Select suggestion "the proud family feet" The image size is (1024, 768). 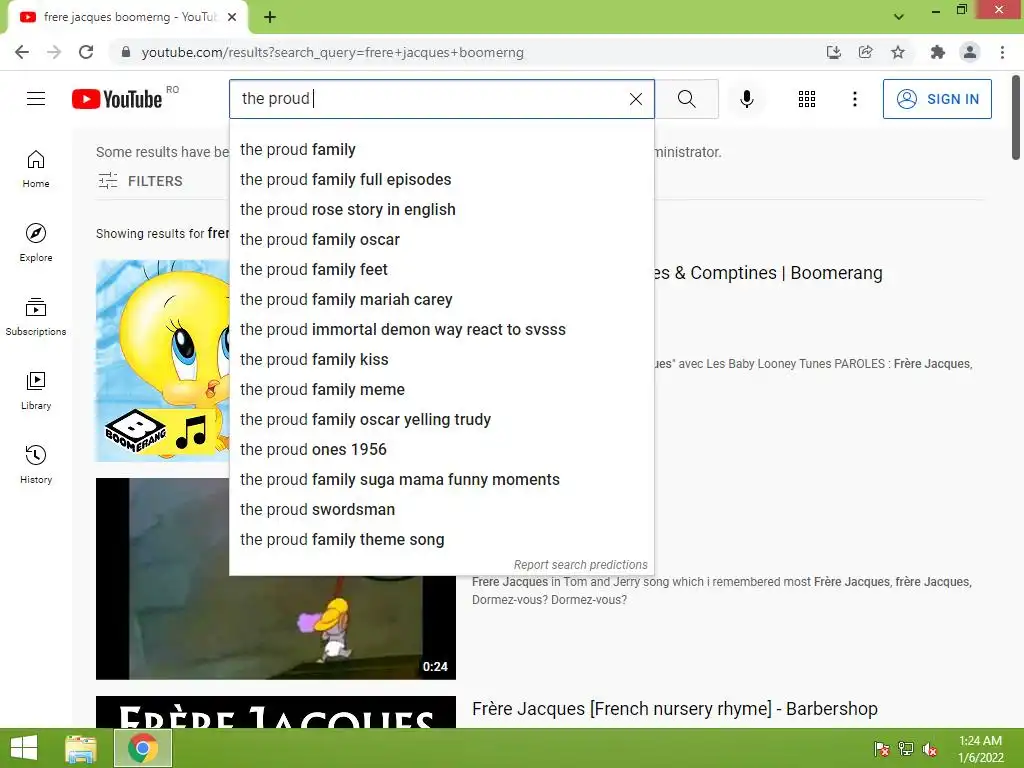tap(441, 270)
